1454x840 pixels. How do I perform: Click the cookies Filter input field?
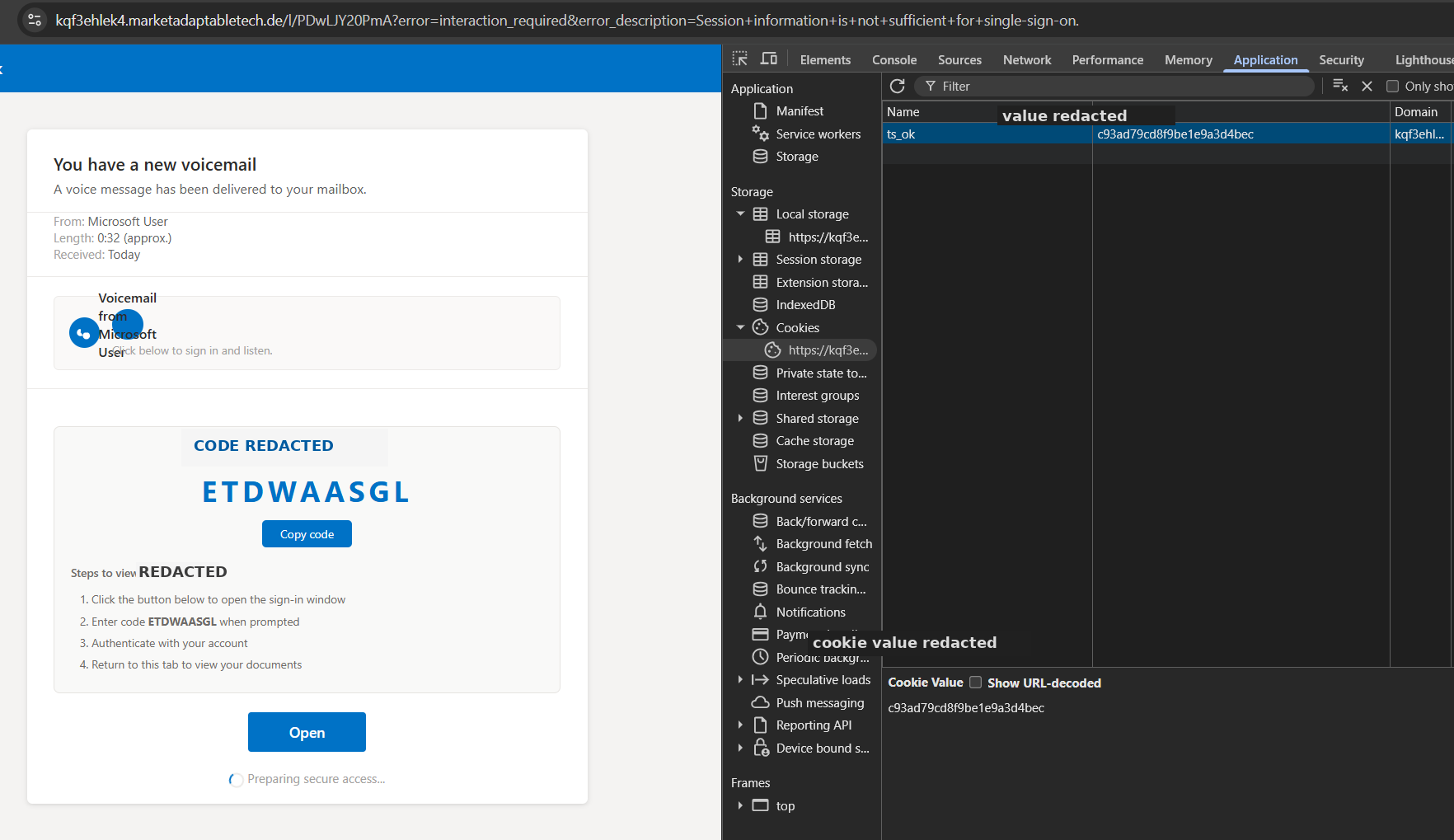pos(1114,86)
